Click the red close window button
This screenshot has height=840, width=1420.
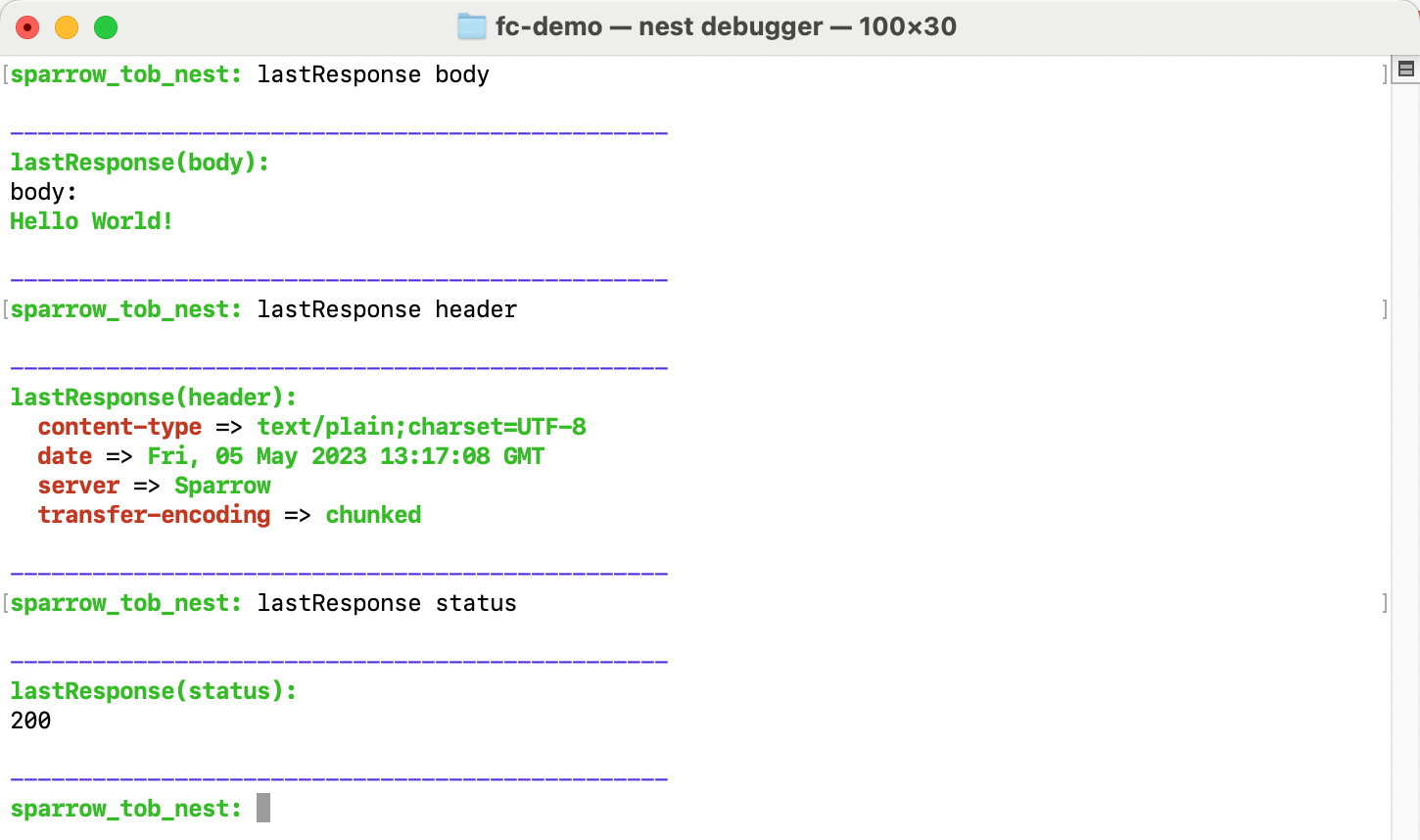(x=27, y=27)
